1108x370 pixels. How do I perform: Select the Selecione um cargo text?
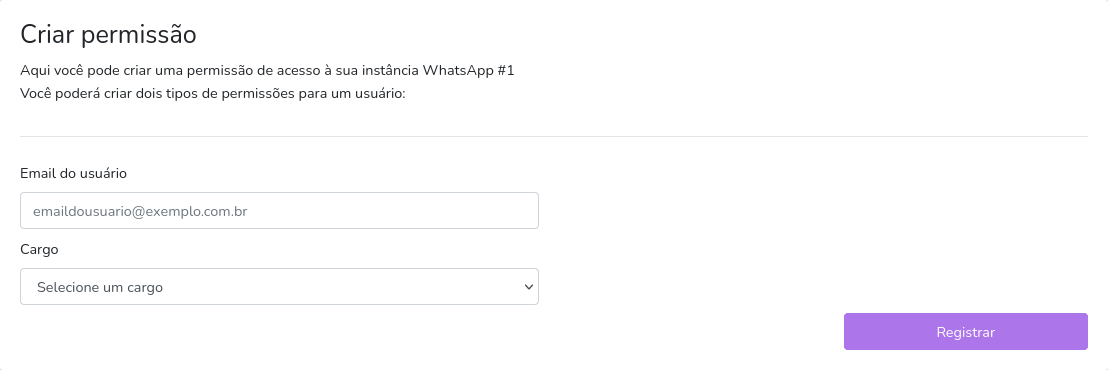pos(100,287)
